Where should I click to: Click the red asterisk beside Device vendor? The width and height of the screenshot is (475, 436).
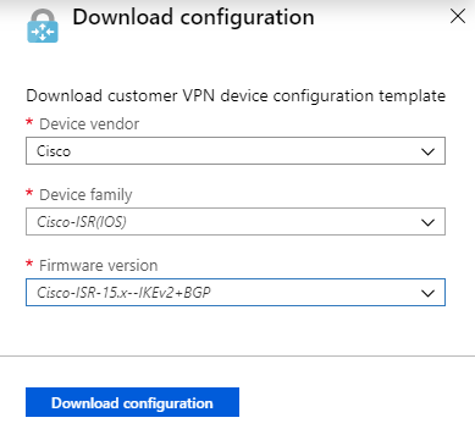29,122
